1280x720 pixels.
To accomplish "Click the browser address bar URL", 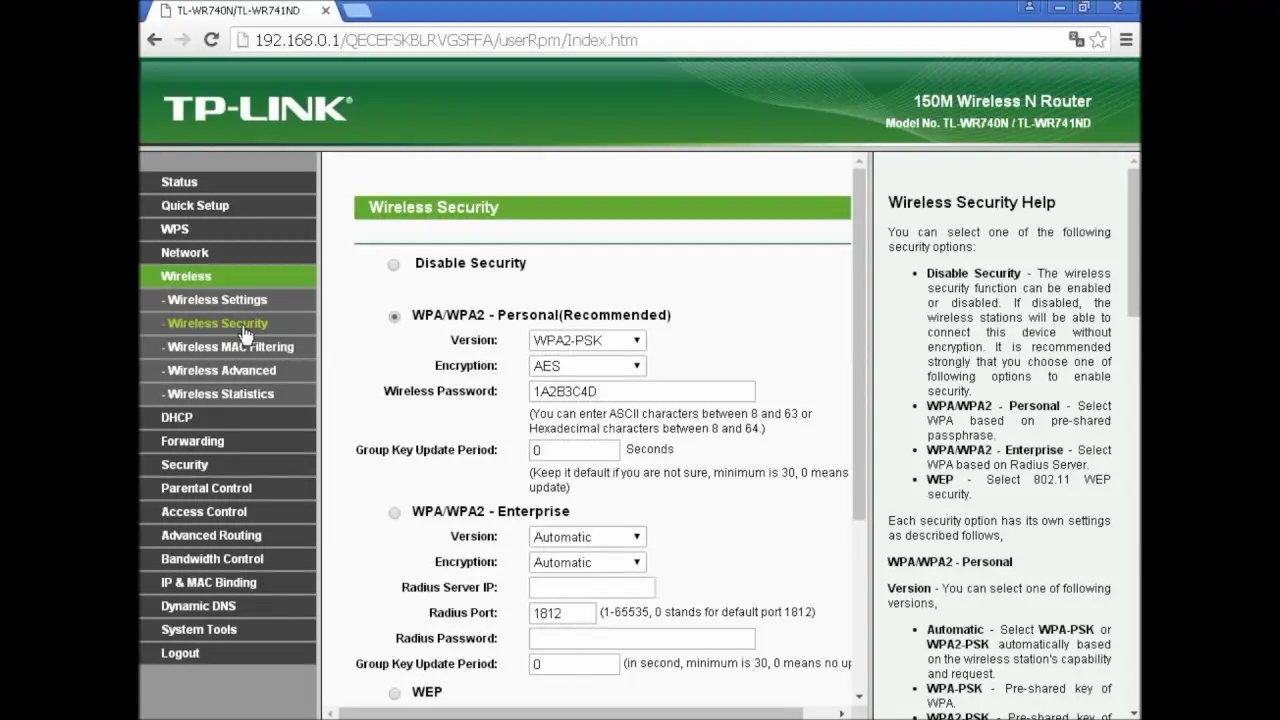I will click(x=446, y=40).
